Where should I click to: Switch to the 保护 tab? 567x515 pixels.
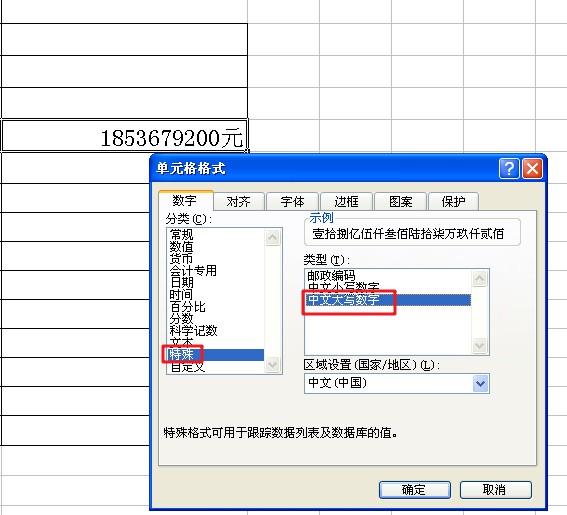click(453, 201)
